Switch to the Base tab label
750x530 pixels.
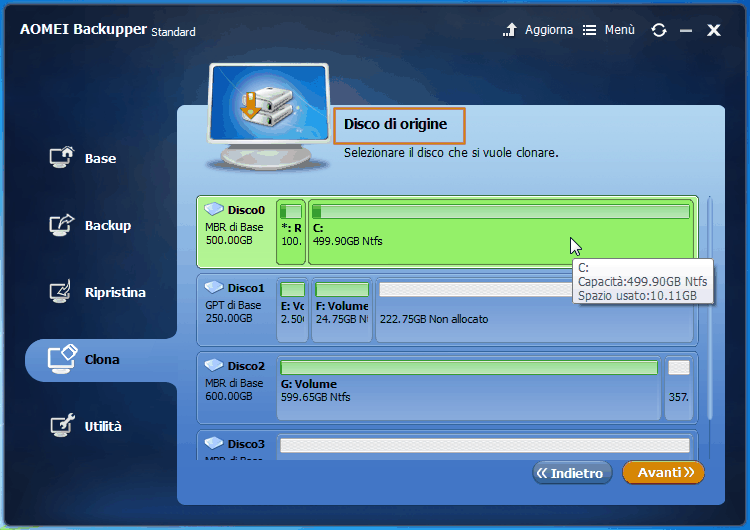pyautogui.click(x=100, y=158)
